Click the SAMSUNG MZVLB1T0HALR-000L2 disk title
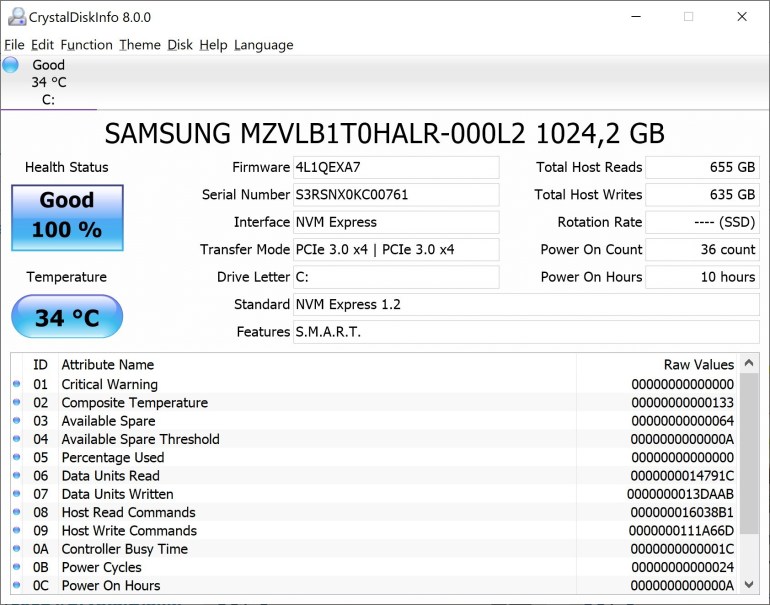 (x=385, y=134)
